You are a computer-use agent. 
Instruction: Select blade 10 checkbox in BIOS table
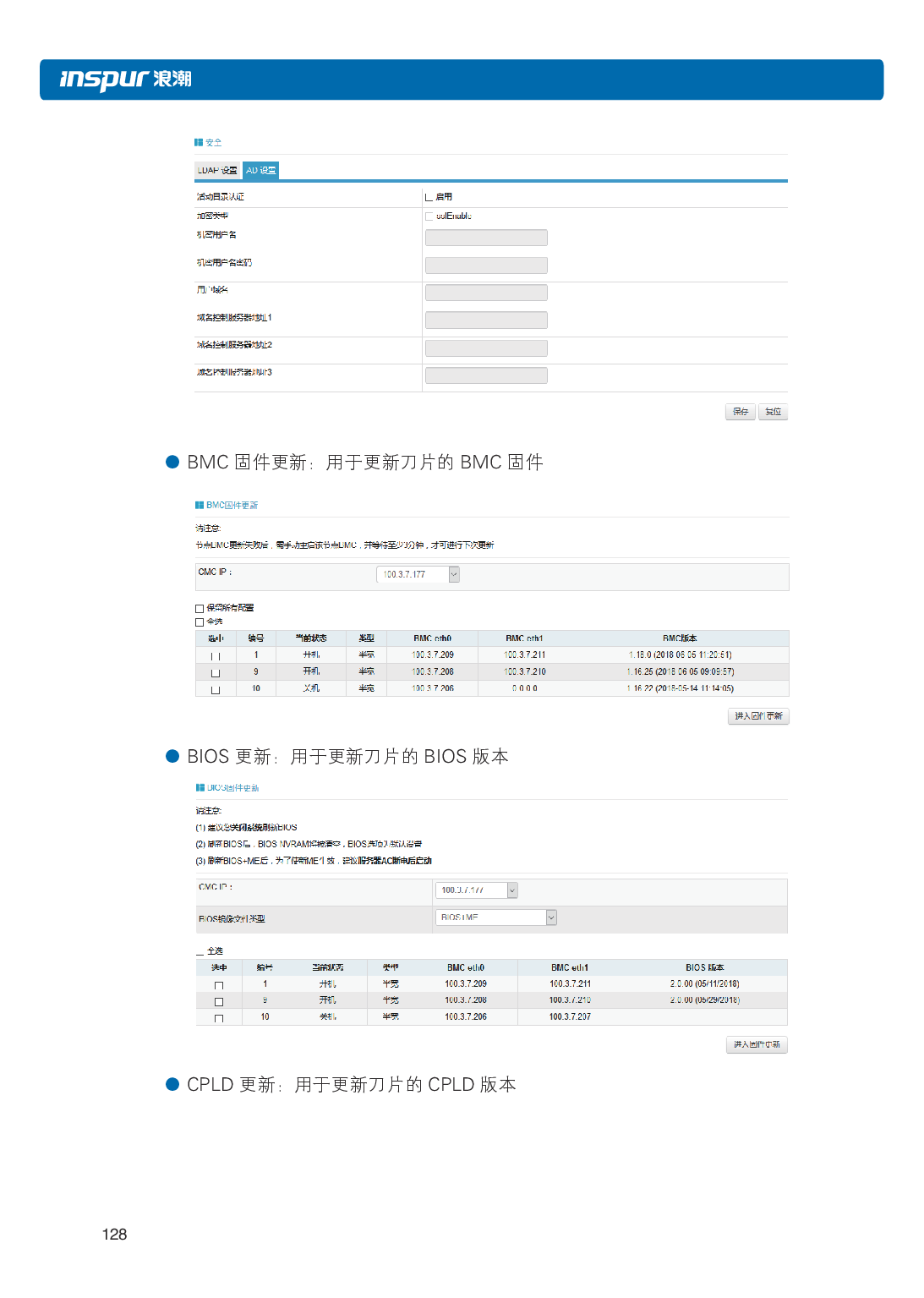tap(219, 1018)
